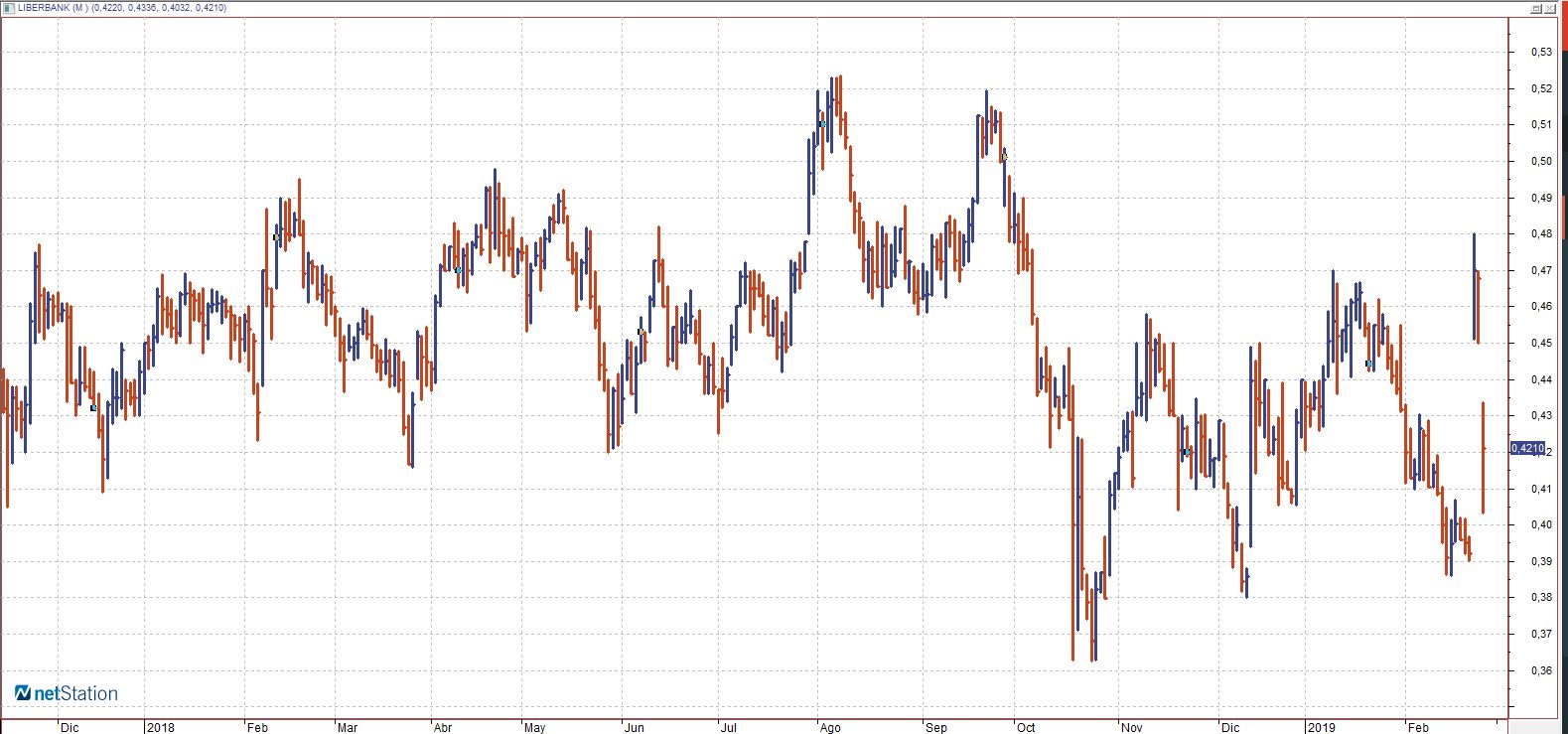Click the Ago label on the time axis
1568x734 pixels.
(830, 728)
